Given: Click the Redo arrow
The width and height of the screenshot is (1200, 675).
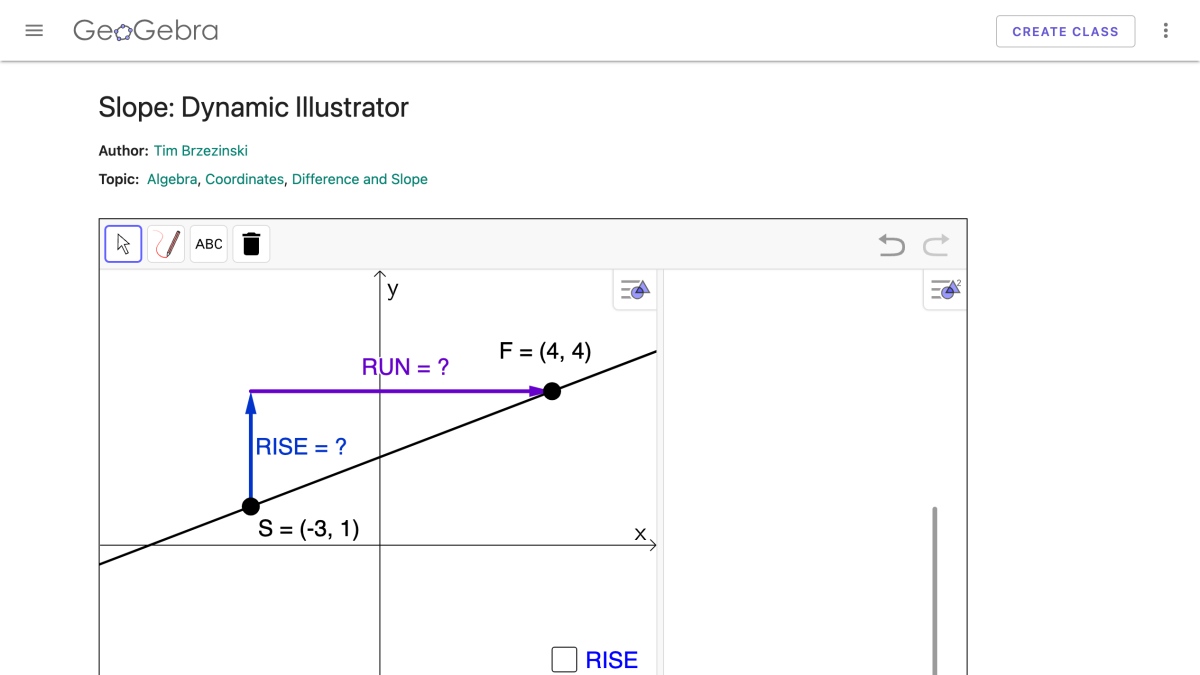Looking at the screenshot, I should click(x=934, y=245).
